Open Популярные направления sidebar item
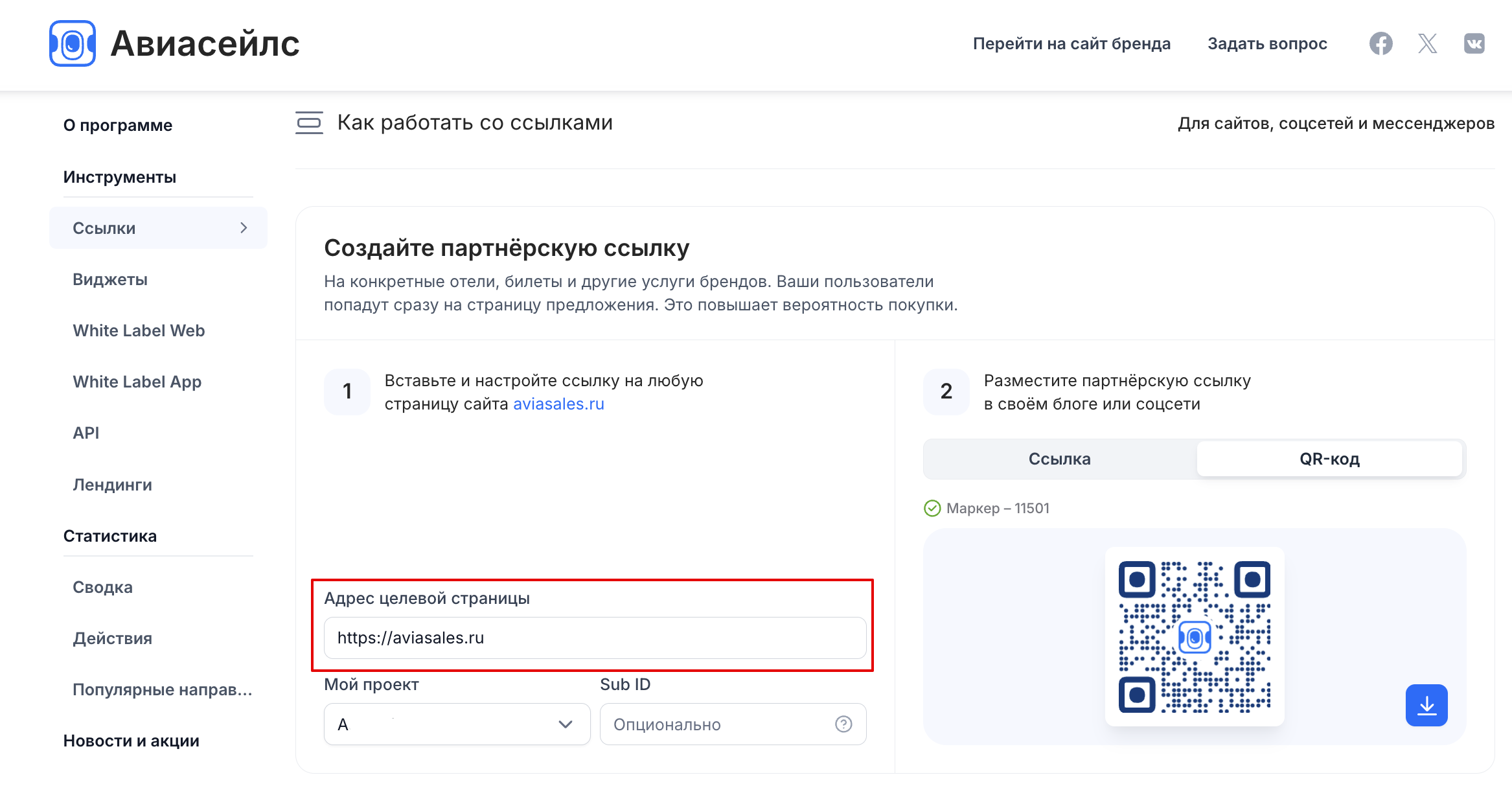This screenshot has height=797, width=1512. click(163, 689)
